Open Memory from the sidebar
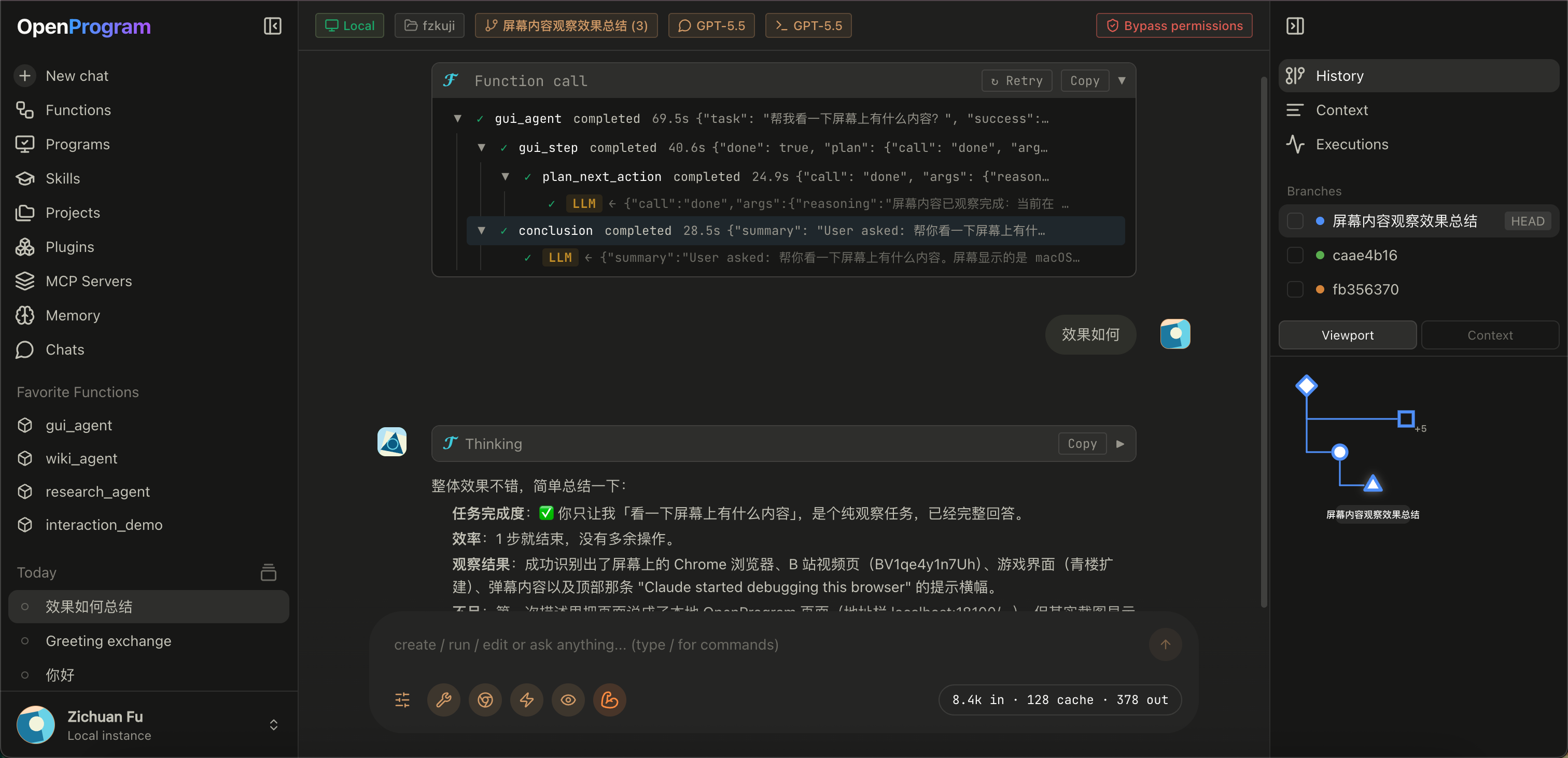The height and width of the screenshot is (758, 1568). 73,315
